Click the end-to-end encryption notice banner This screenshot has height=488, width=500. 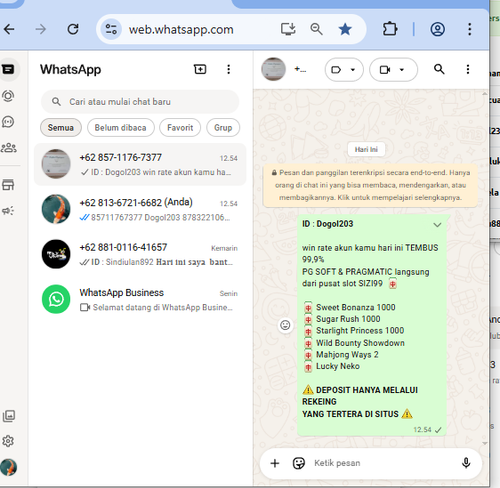click(x=370, y=185)
